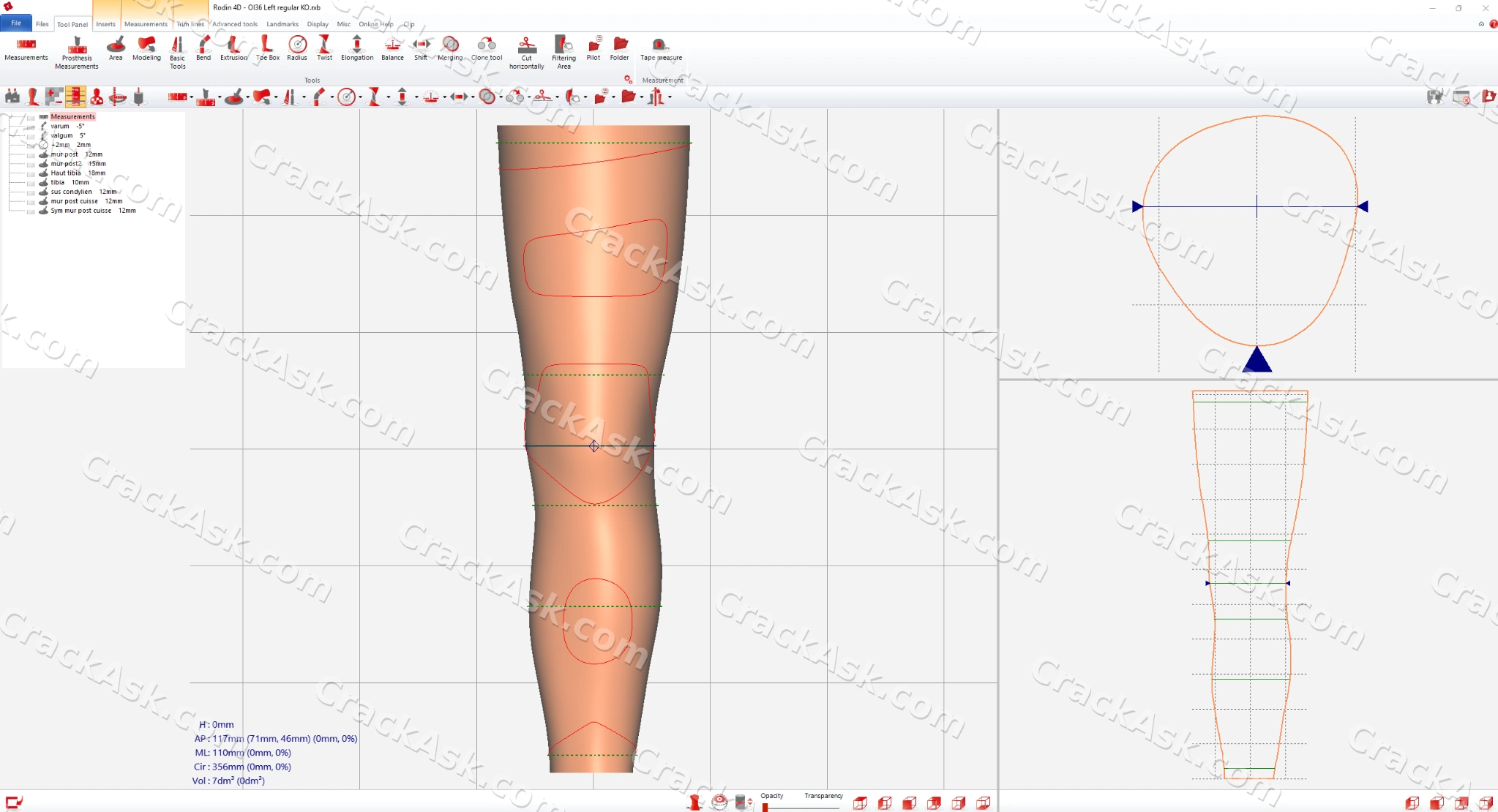Screen dimensions: 1498x812
Task: Open Basic Tools in the ribbon
Action: click(x=178, y=53)
